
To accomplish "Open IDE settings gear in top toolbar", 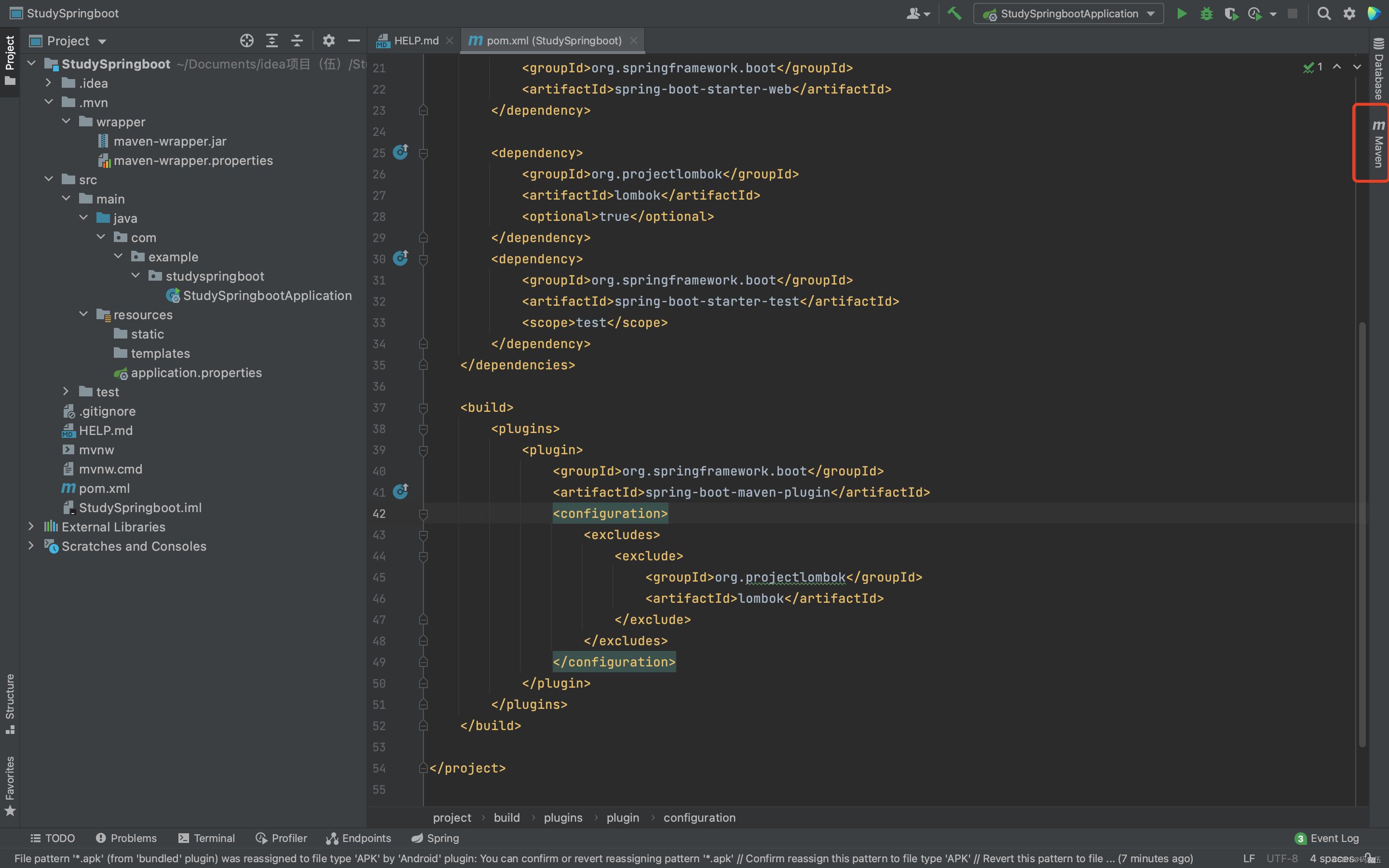I will click(x=1349, y=14).
